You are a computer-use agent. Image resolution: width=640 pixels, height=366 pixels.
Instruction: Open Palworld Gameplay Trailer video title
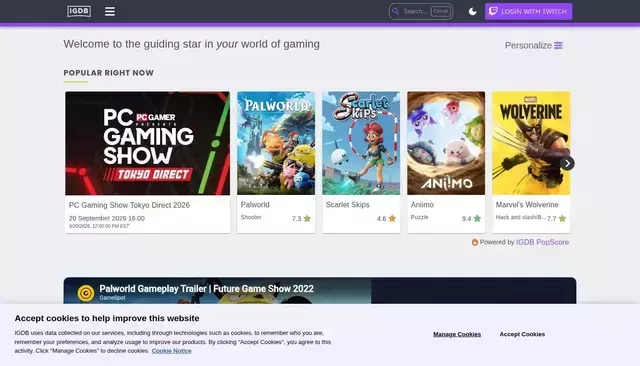click(207, 288)
